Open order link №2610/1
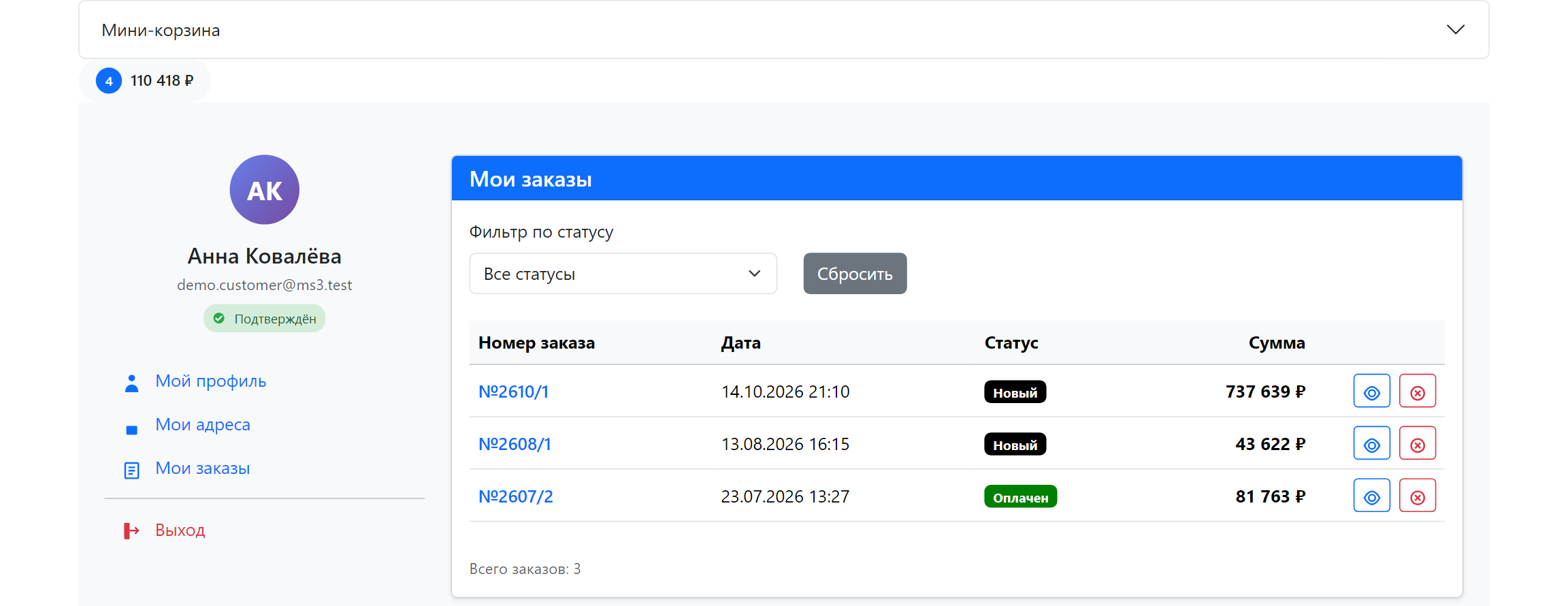 pos(514,392)
